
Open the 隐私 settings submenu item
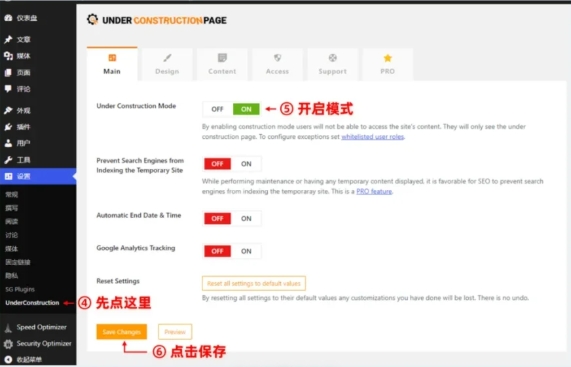click(12, 276)
